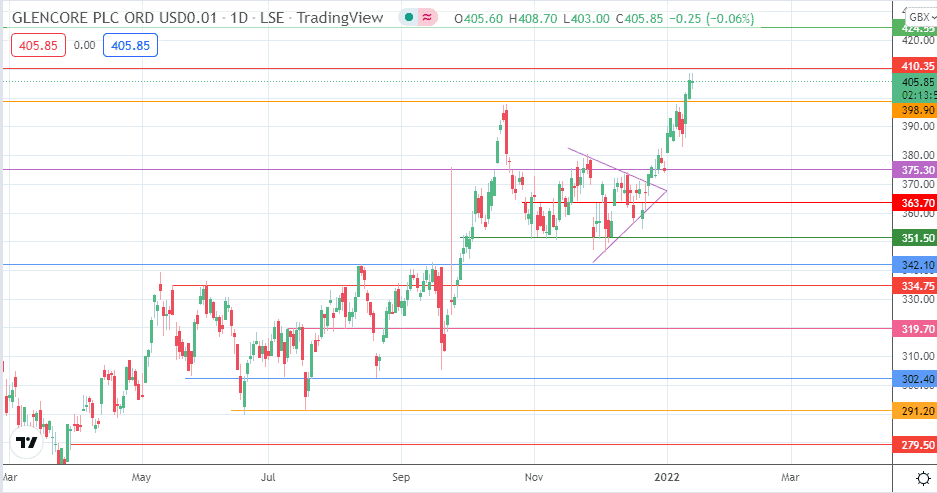Open the GBX currency dropdown
937x493 pixels.
(x=921, y=17)
